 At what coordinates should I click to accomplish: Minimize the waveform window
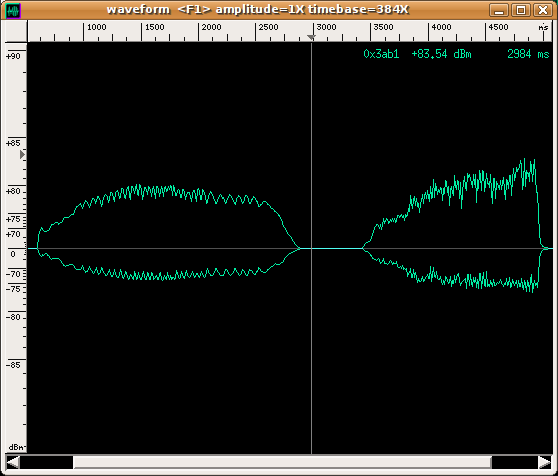[499, 10]
